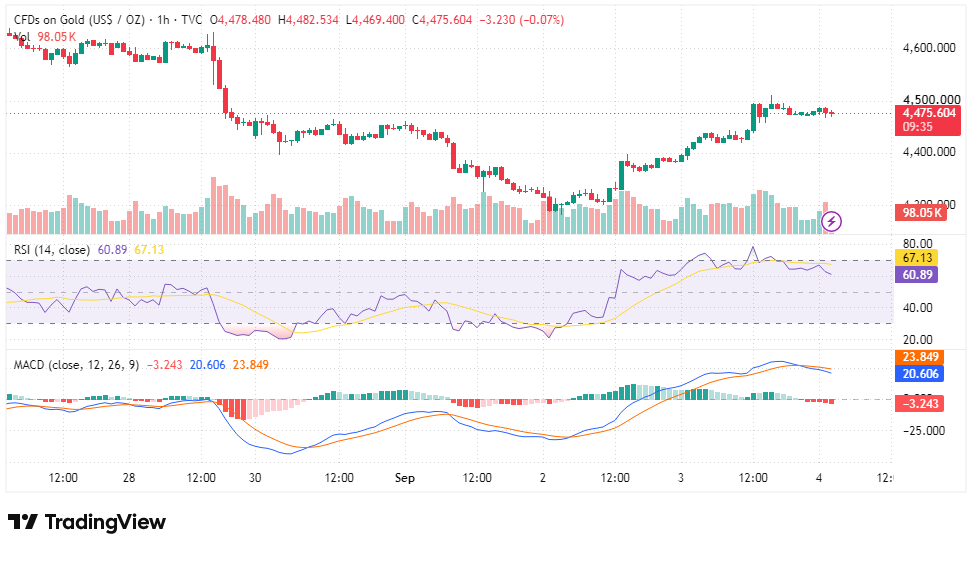Click the 1h timeframe label
Screen dimensions: 980x574
[x=163, y=20]
